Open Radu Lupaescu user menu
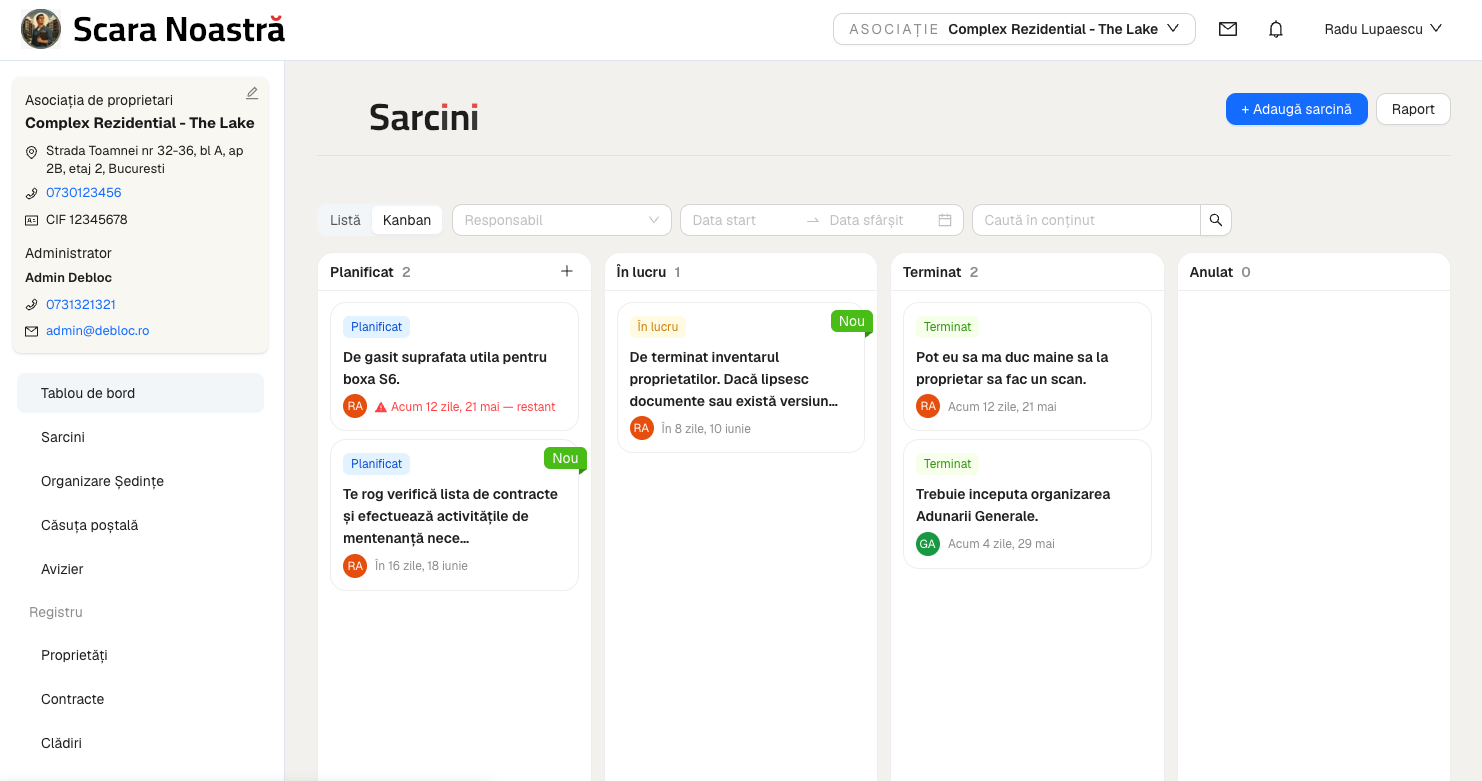 coord(1383,29)
